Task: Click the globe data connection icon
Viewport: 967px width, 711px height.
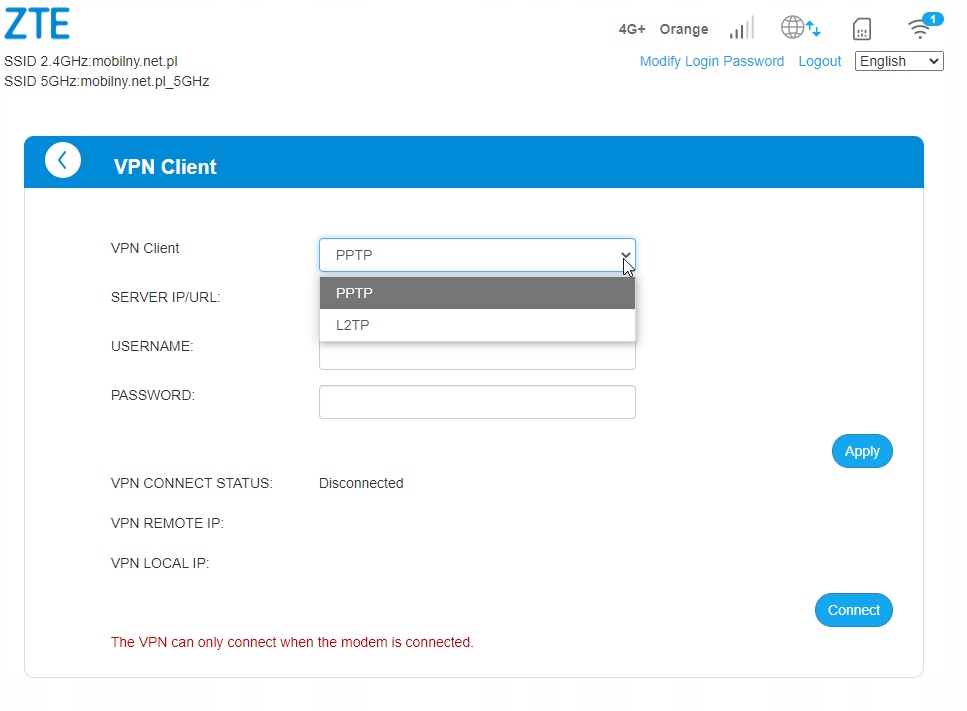Action: [x=800, y=28]
